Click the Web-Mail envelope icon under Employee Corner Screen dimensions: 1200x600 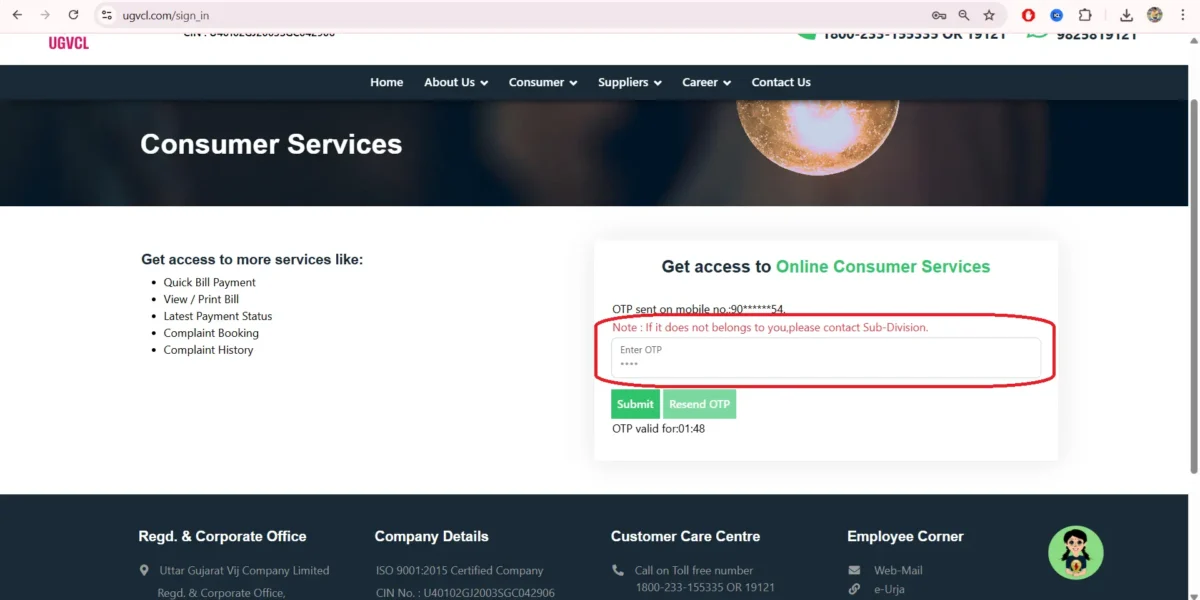tap(855, 569)
